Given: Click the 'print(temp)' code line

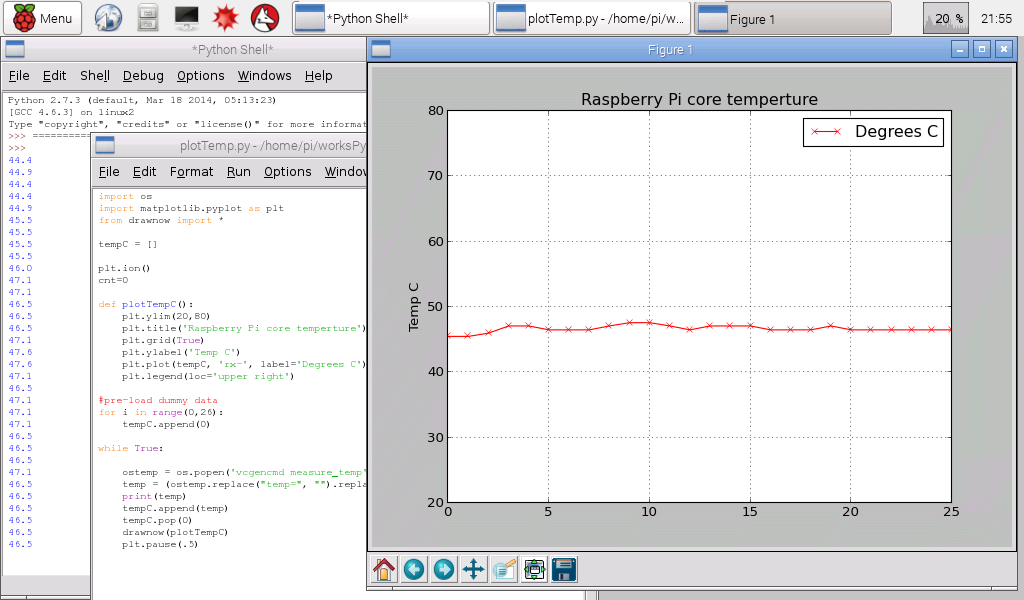Looking at the screenshot, I should pyautogui.click(x=154, y=496).
